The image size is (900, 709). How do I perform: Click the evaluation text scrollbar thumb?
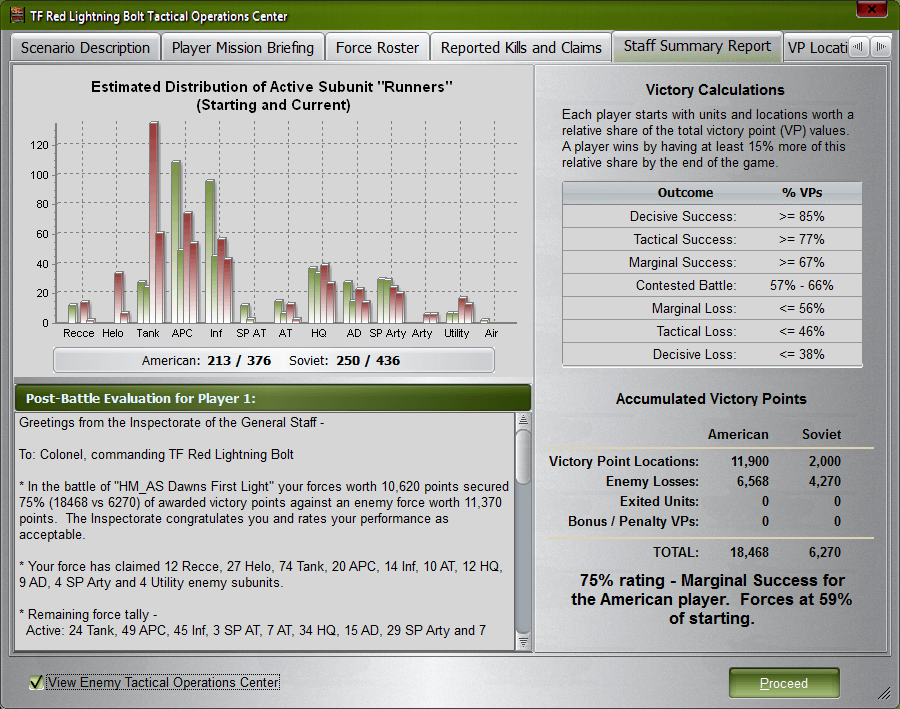coord(523,458)
